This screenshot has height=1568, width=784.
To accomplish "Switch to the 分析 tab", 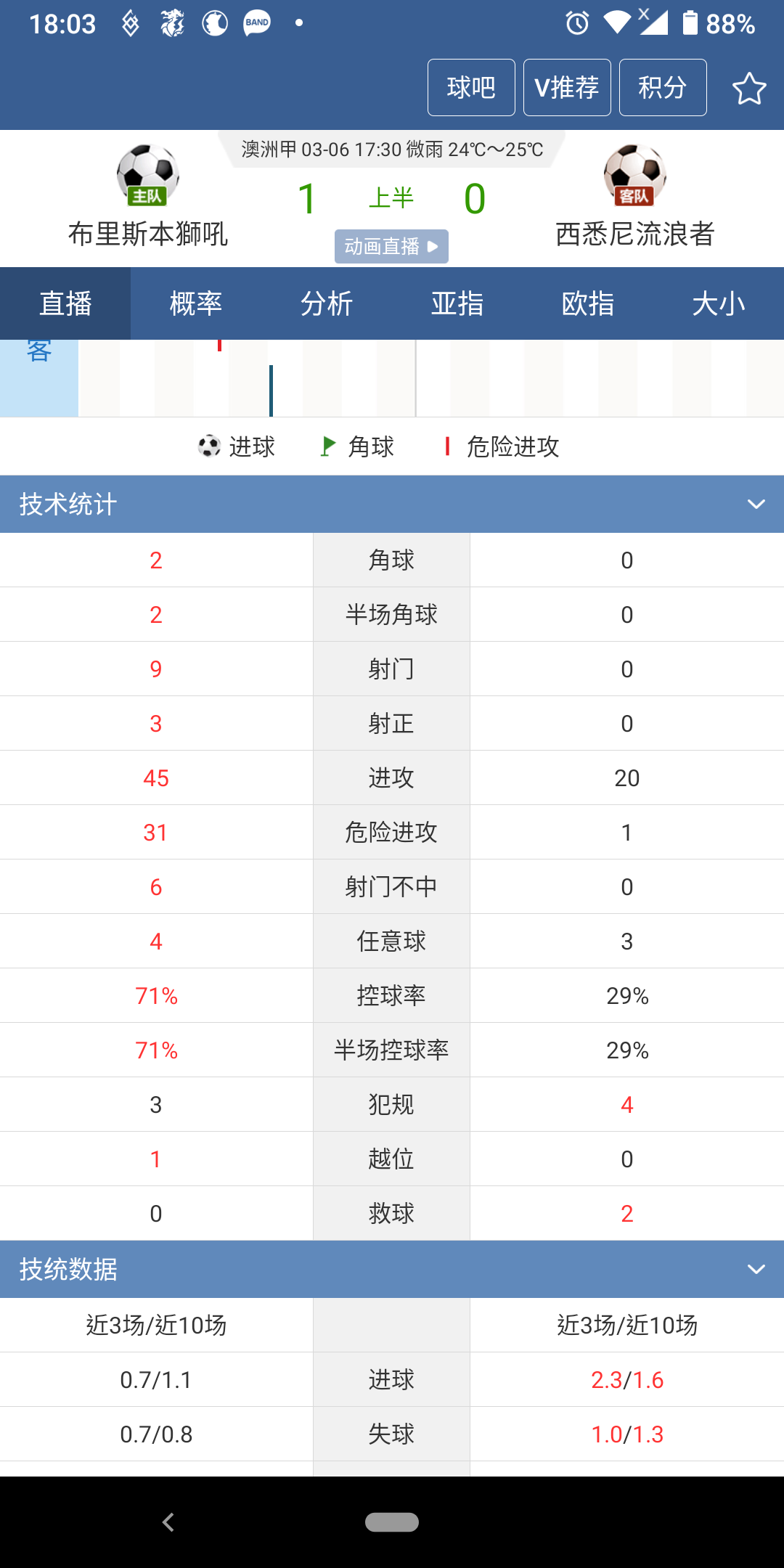I will pyautogui.click(x=327, y=303).
